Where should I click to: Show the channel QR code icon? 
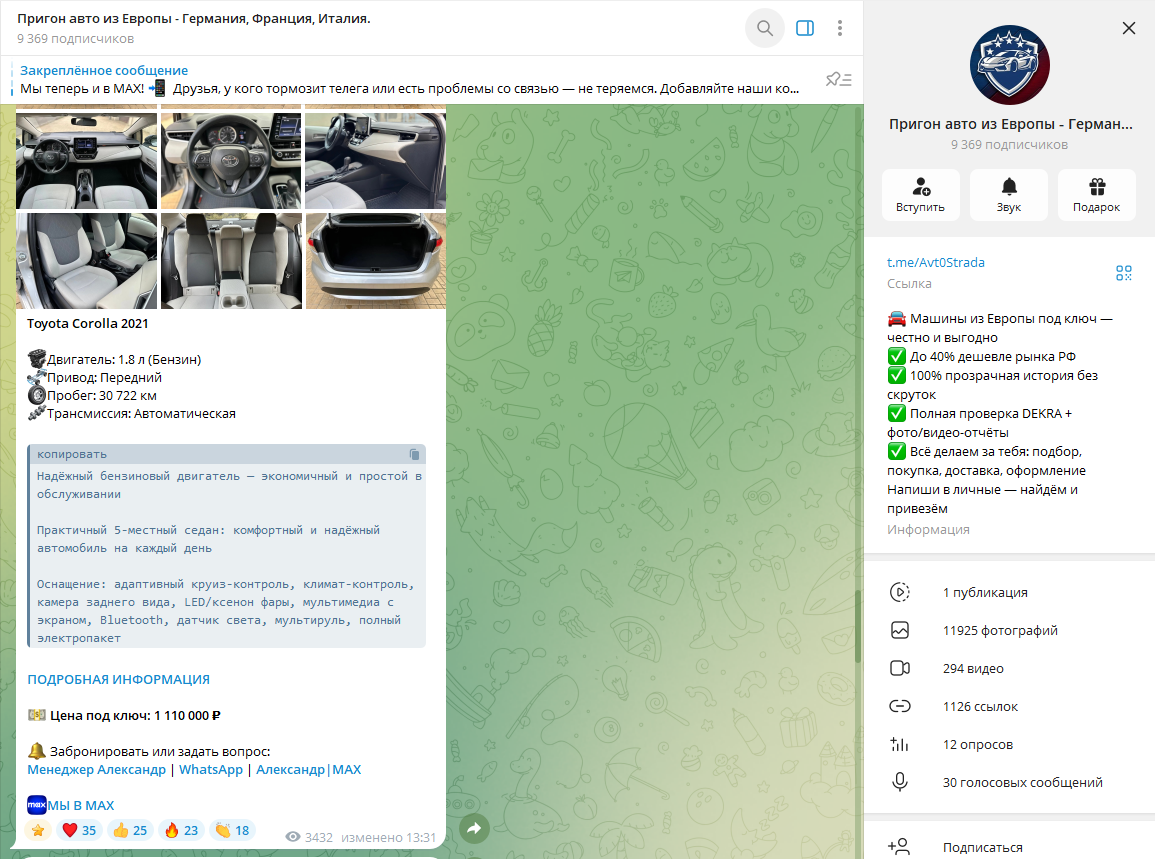1123,273
